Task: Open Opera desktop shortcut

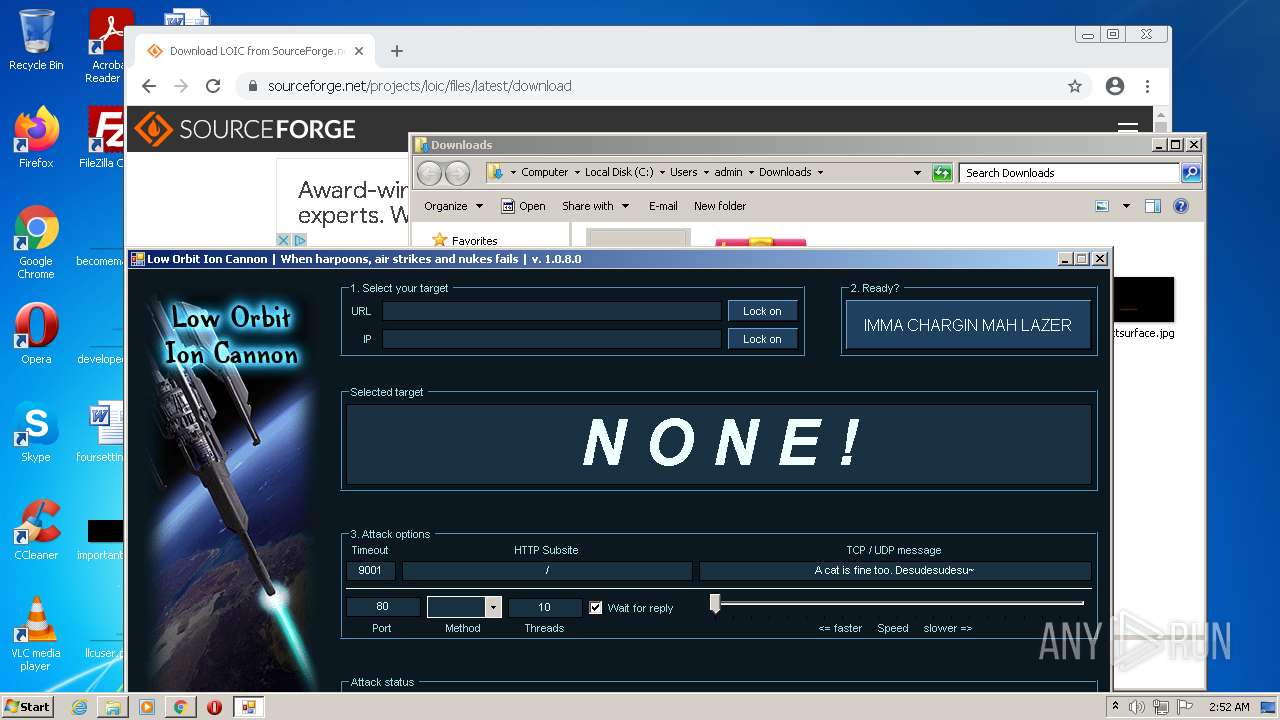Action: 36,335
